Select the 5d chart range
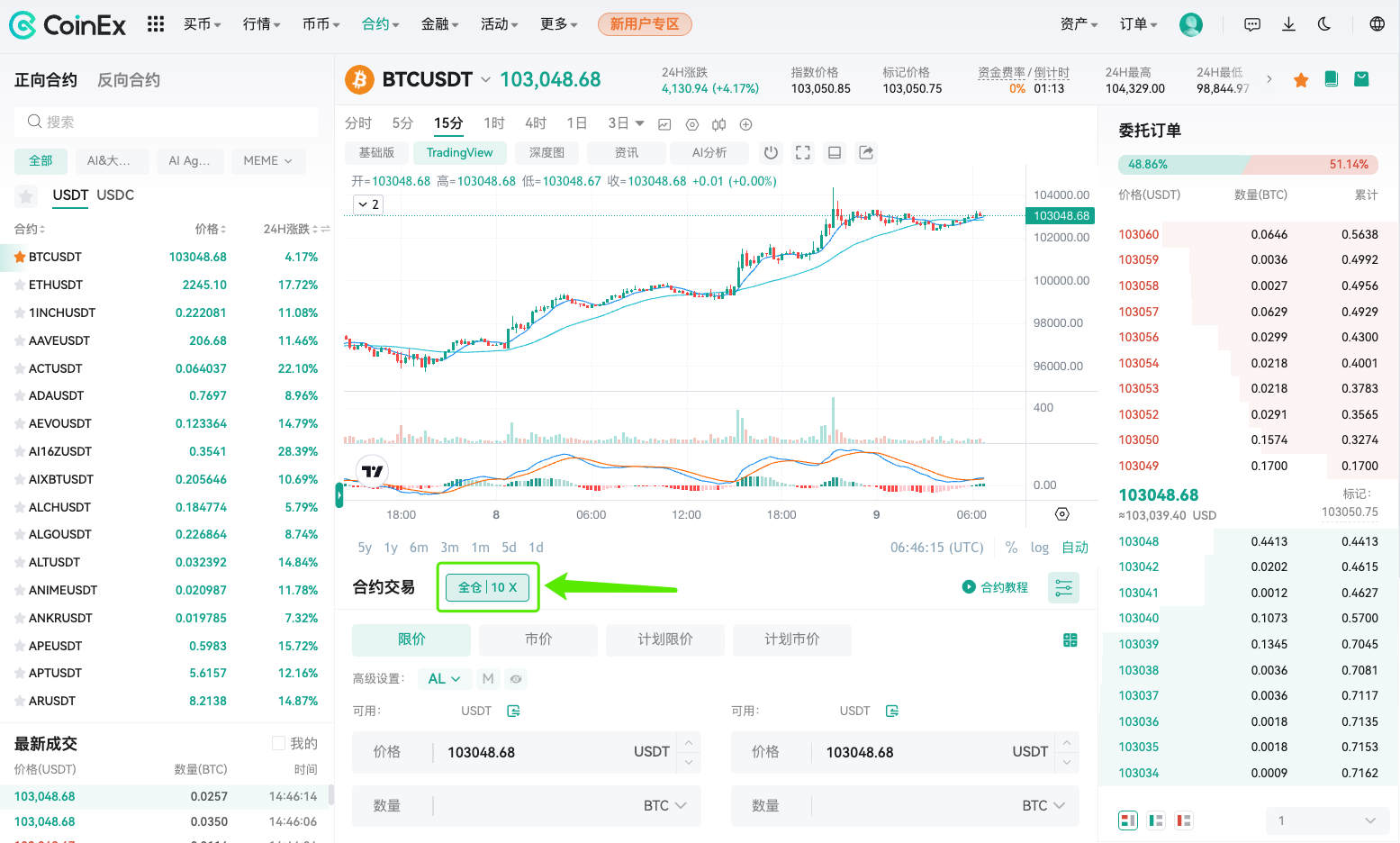This screenshot has width=1400, height=843. pyautogui.click(x=509, y=548)
